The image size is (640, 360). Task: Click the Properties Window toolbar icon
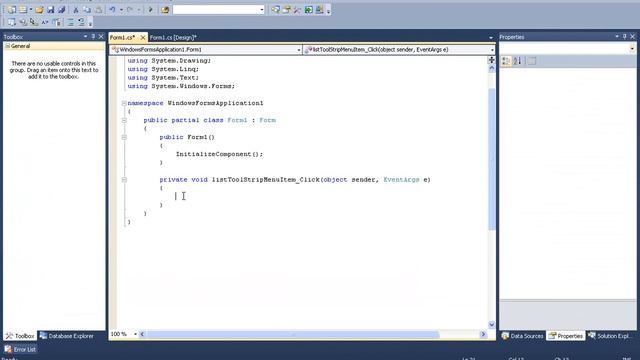tap(287, 9)
